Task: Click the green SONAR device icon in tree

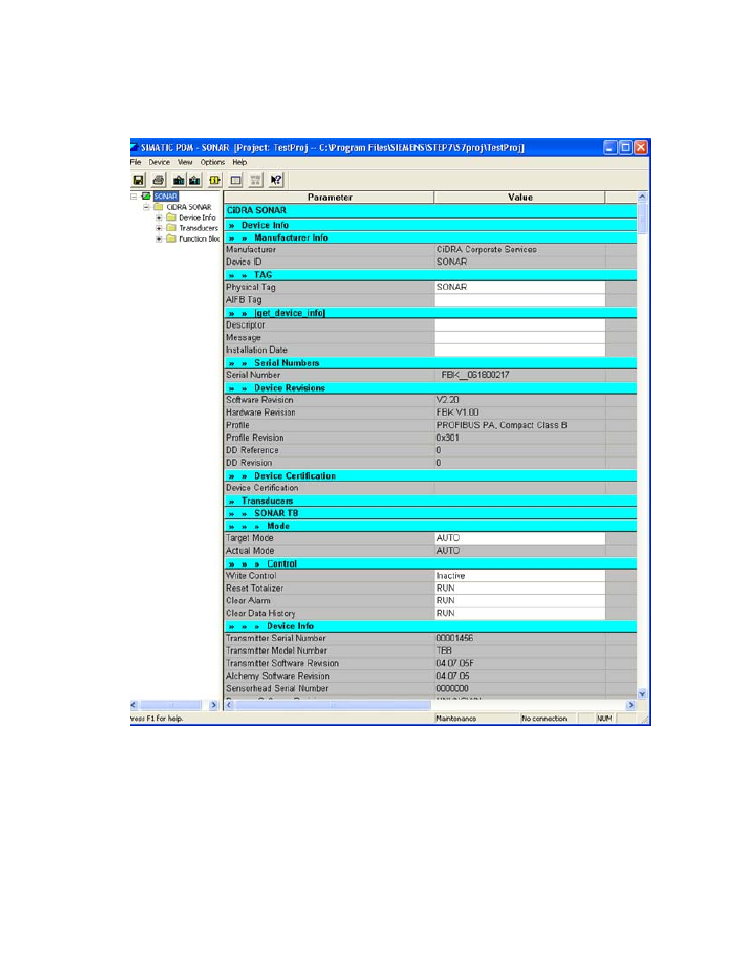Action: click(x=146, y=196)
